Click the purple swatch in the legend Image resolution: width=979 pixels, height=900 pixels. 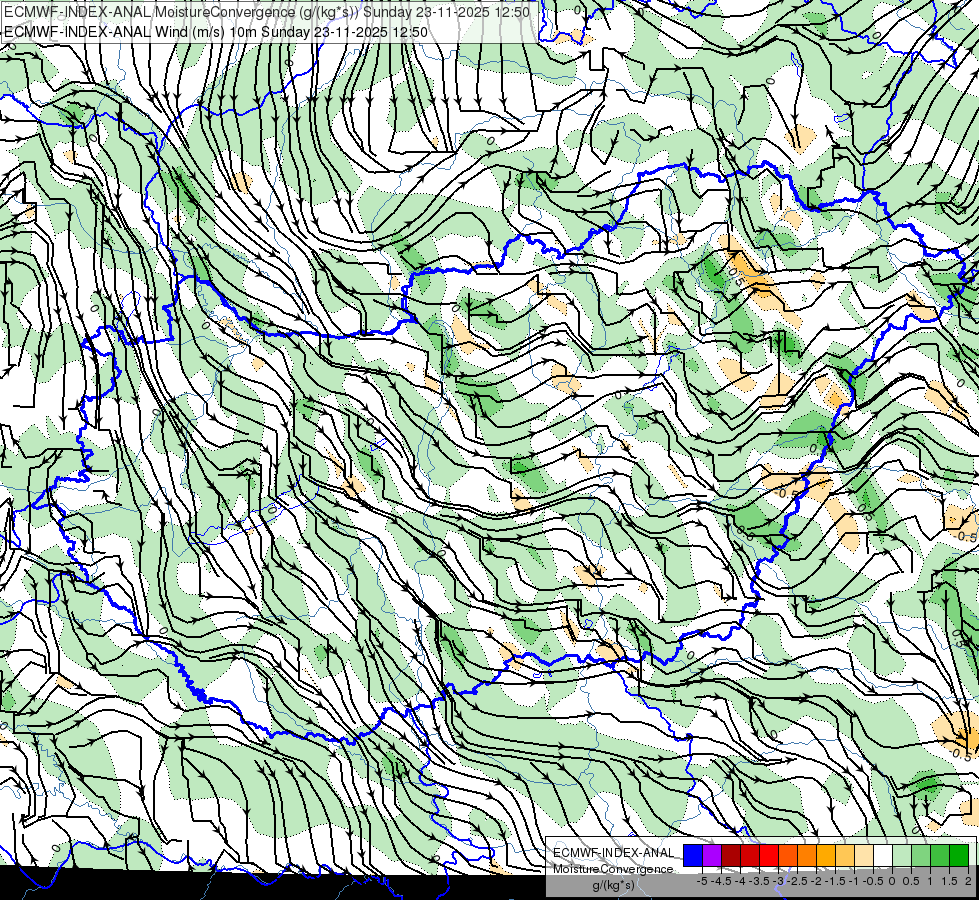coord(712,856)
